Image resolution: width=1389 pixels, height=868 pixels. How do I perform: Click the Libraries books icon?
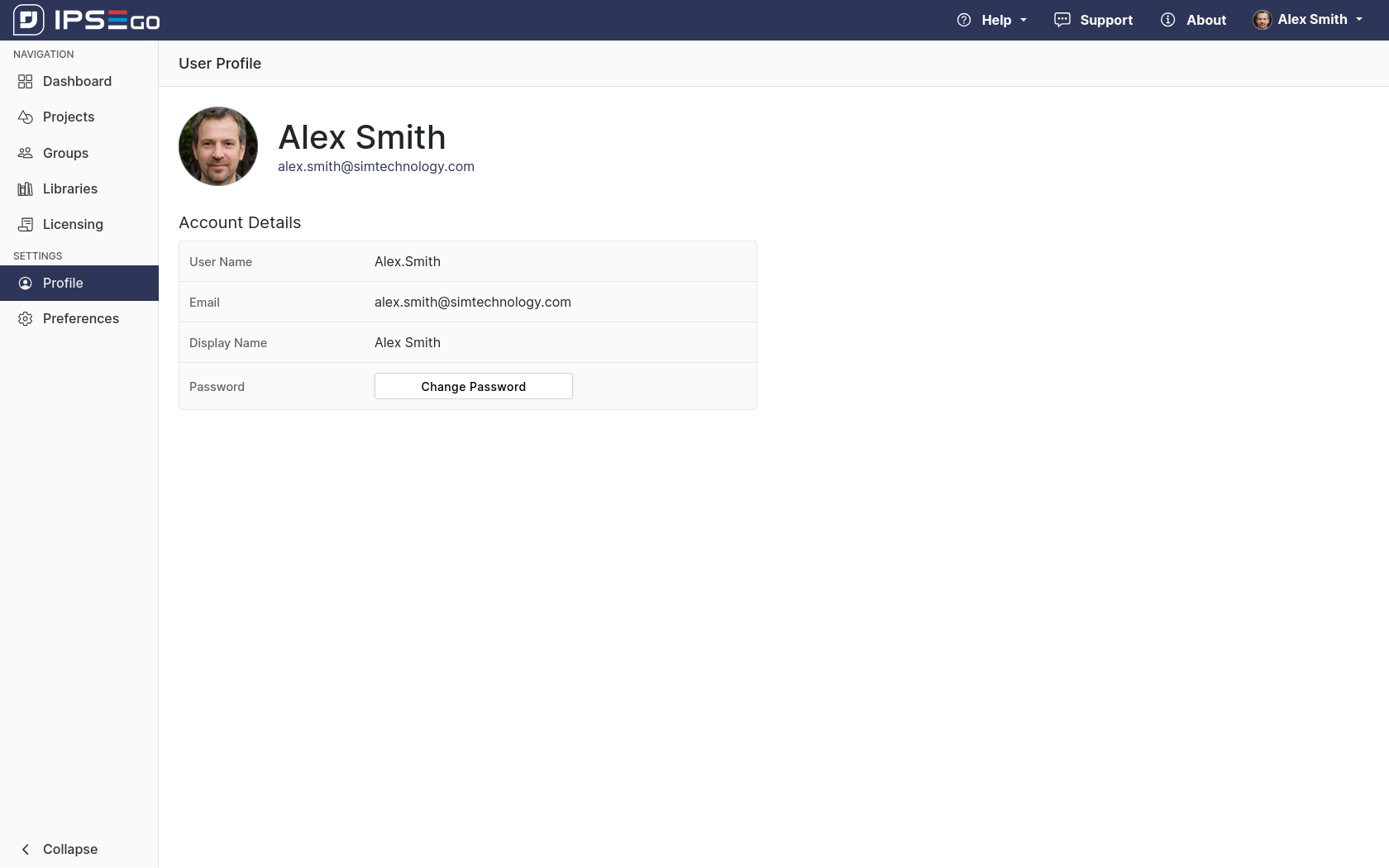point(26,189)
